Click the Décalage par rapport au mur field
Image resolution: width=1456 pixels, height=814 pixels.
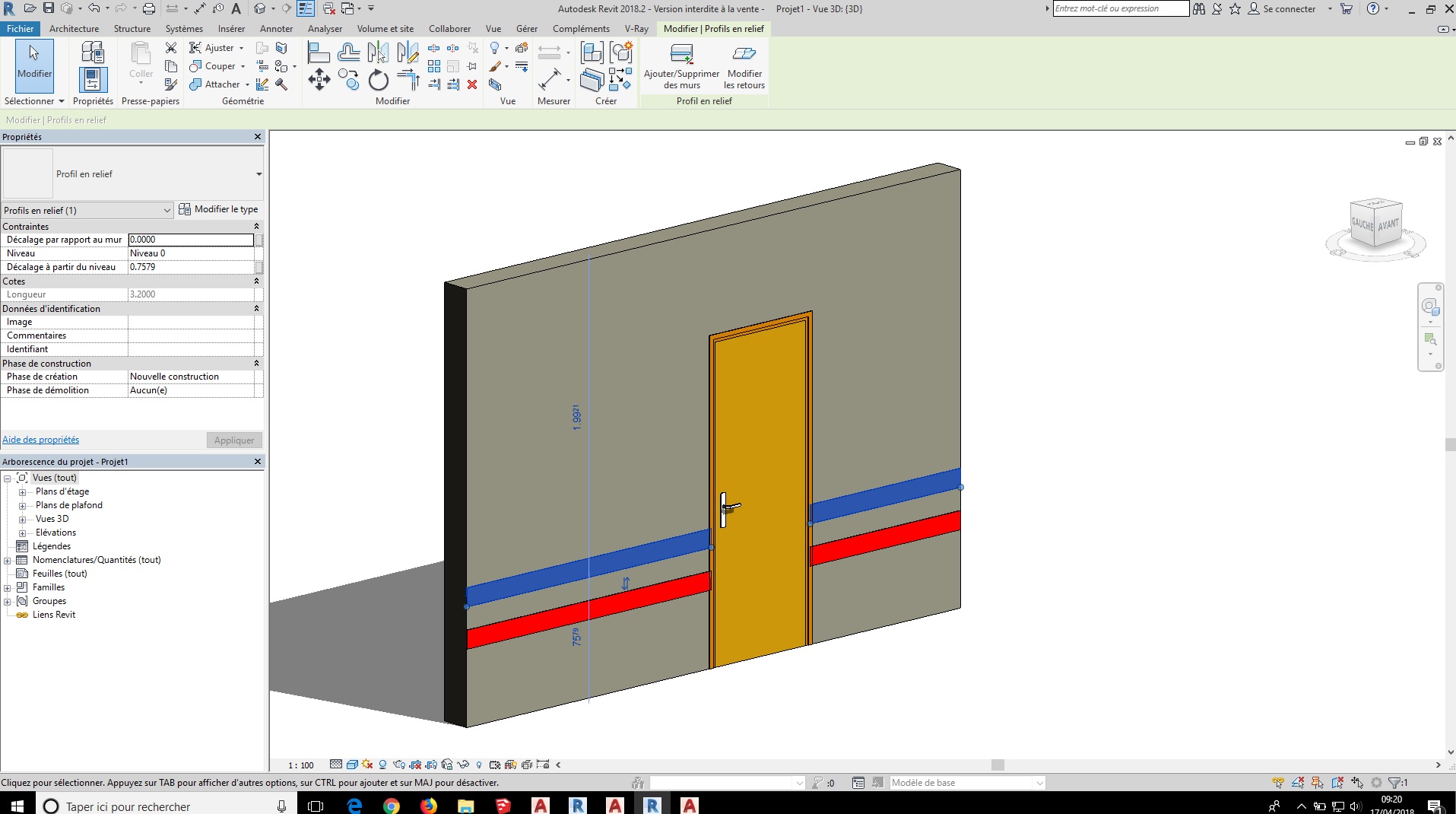(190, 240)
